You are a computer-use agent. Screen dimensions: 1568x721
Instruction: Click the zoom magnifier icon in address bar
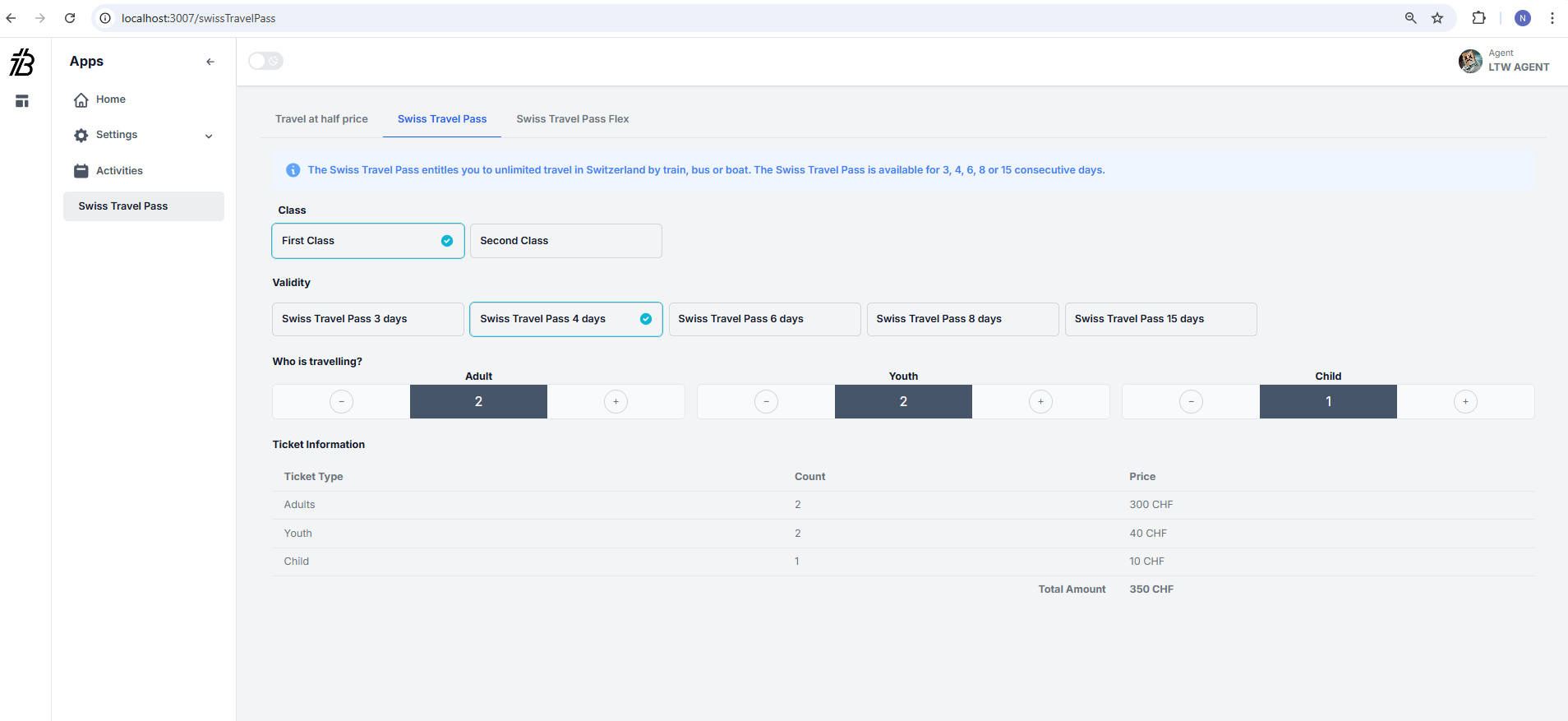tap(1410, 18)
